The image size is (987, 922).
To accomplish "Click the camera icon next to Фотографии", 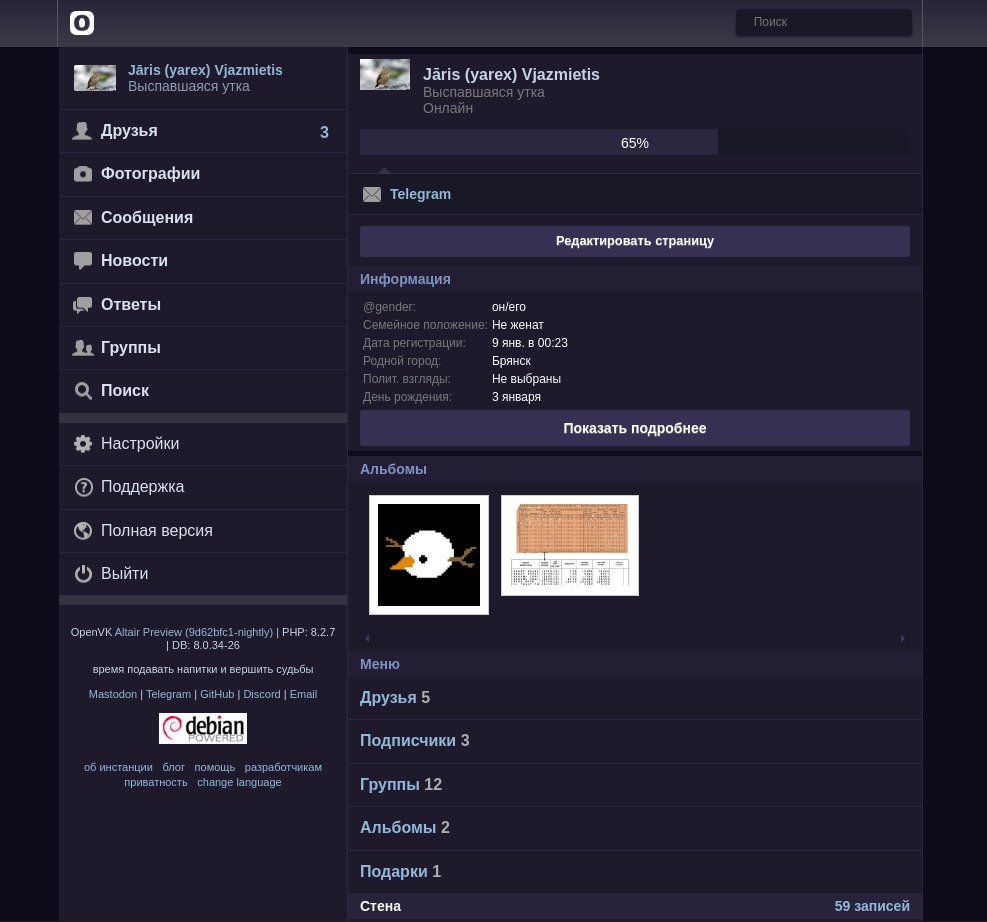I will pyautogui.click(x=82, y=174).
